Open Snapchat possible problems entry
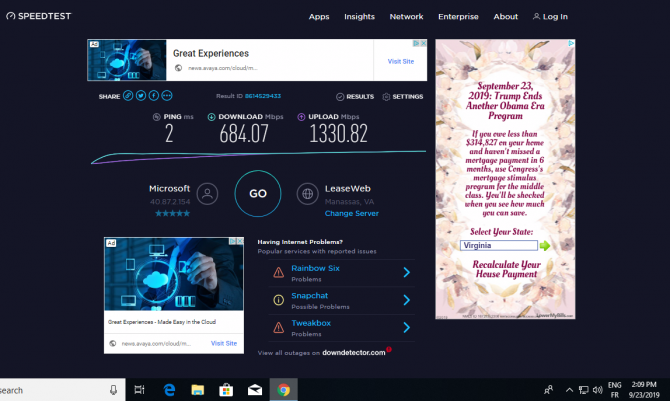The image size is (670, 401). 341,301
